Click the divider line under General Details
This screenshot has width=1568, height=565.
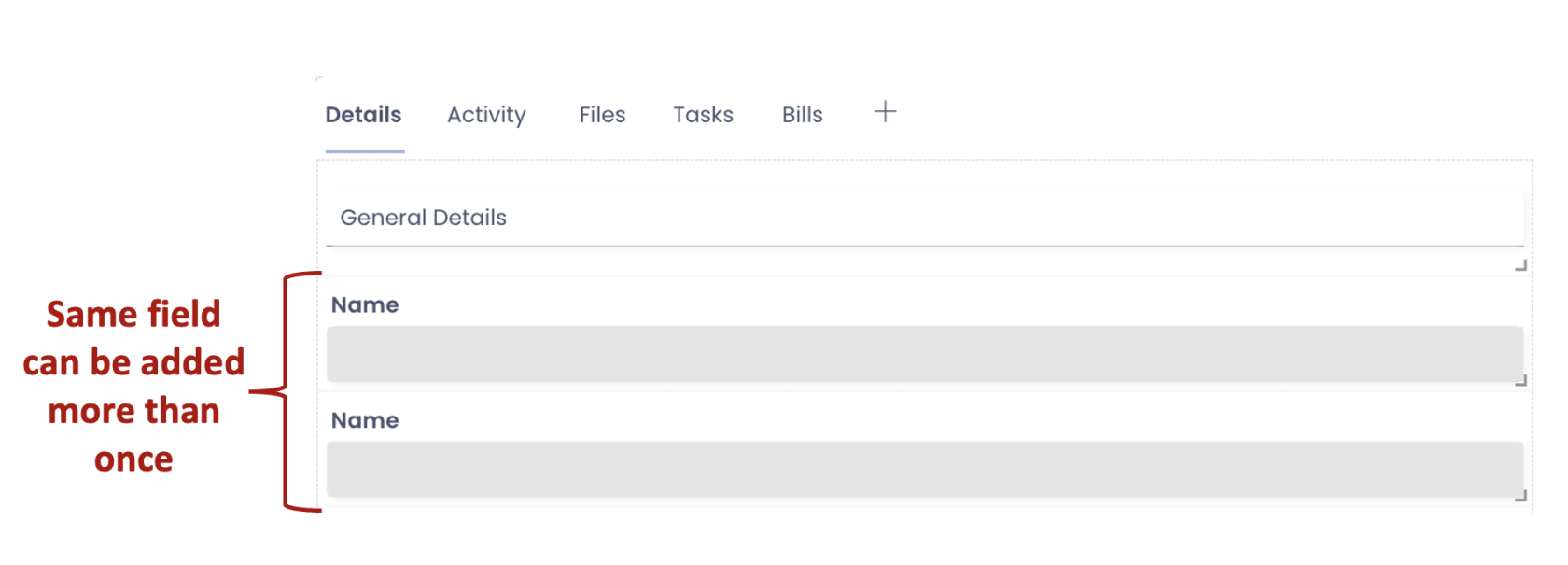pos(924,246)
